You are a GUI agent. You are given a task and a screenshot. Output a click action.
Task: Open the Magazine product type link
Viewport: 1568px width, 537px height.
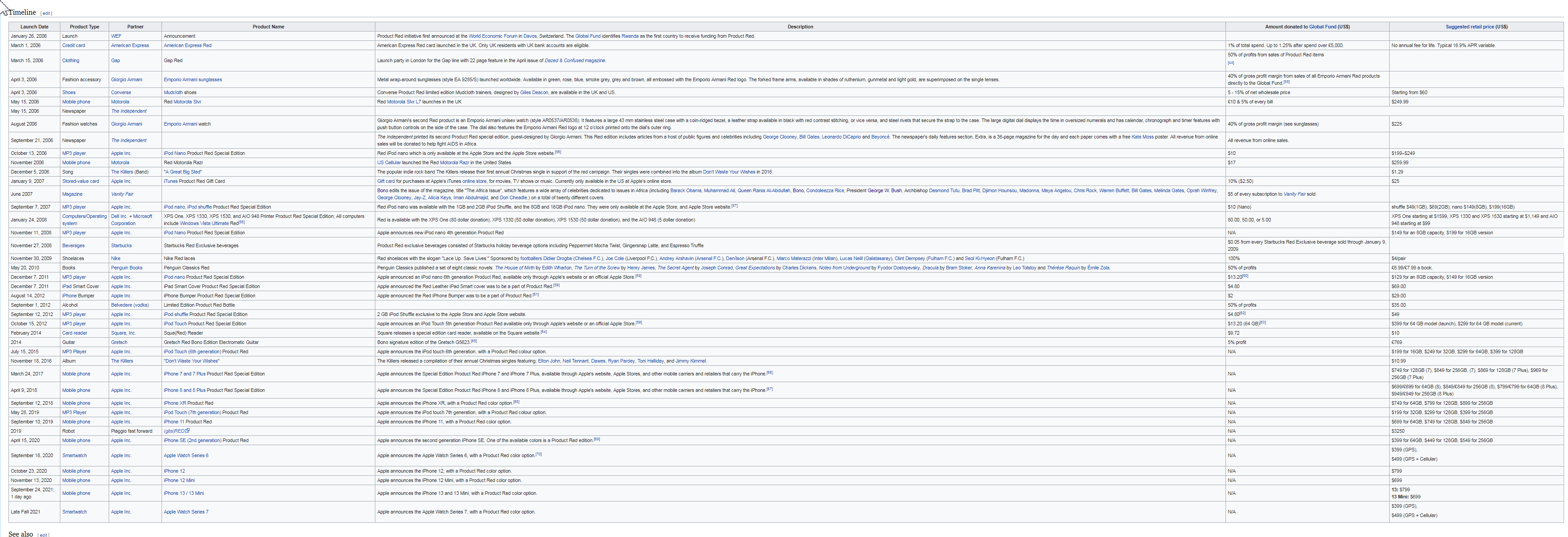[72, 193]
